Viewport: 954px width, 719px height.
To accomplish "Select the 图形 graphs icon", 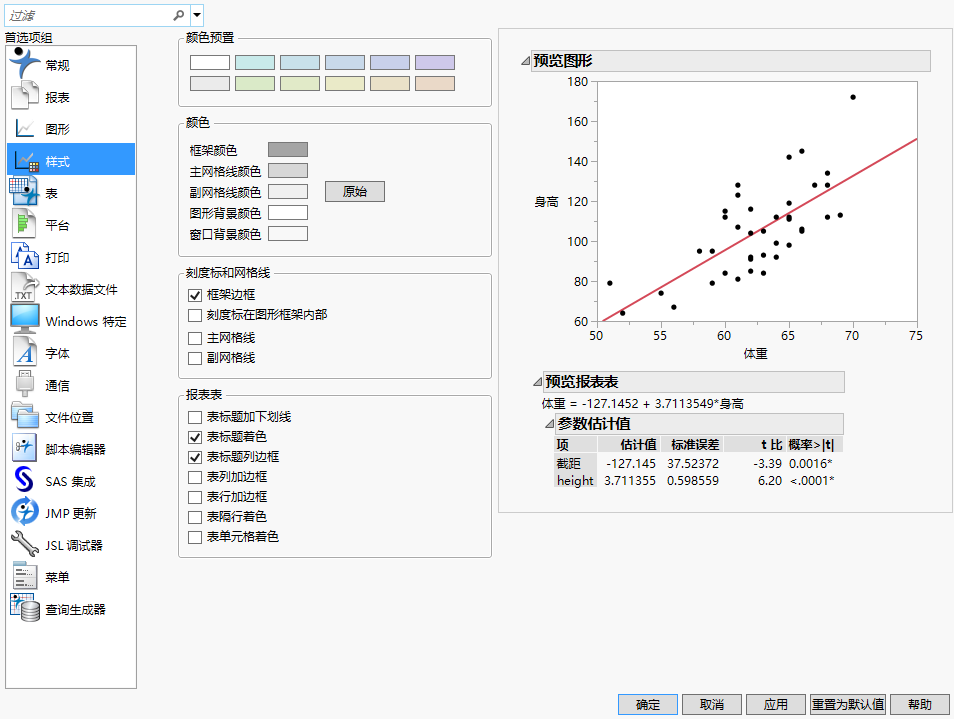I will pos(24,128).
